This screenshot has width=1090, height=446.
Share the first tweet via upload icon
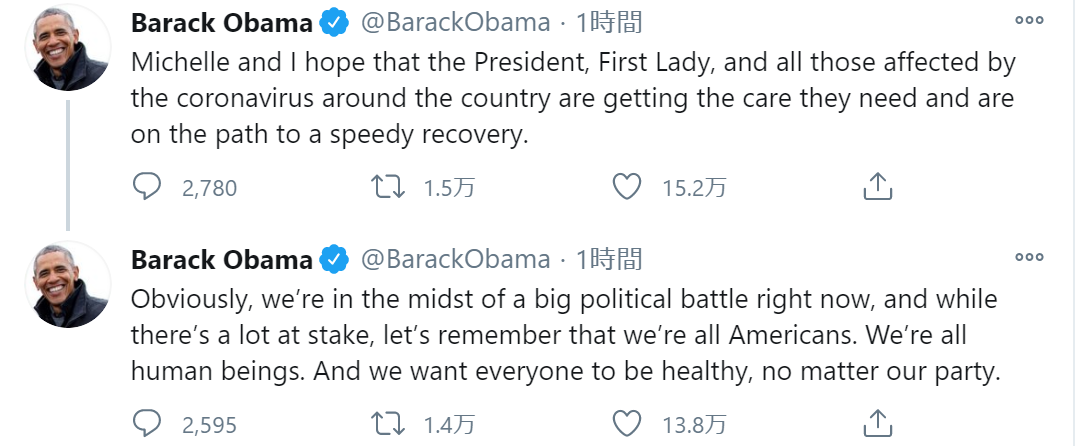coord(877,187)
